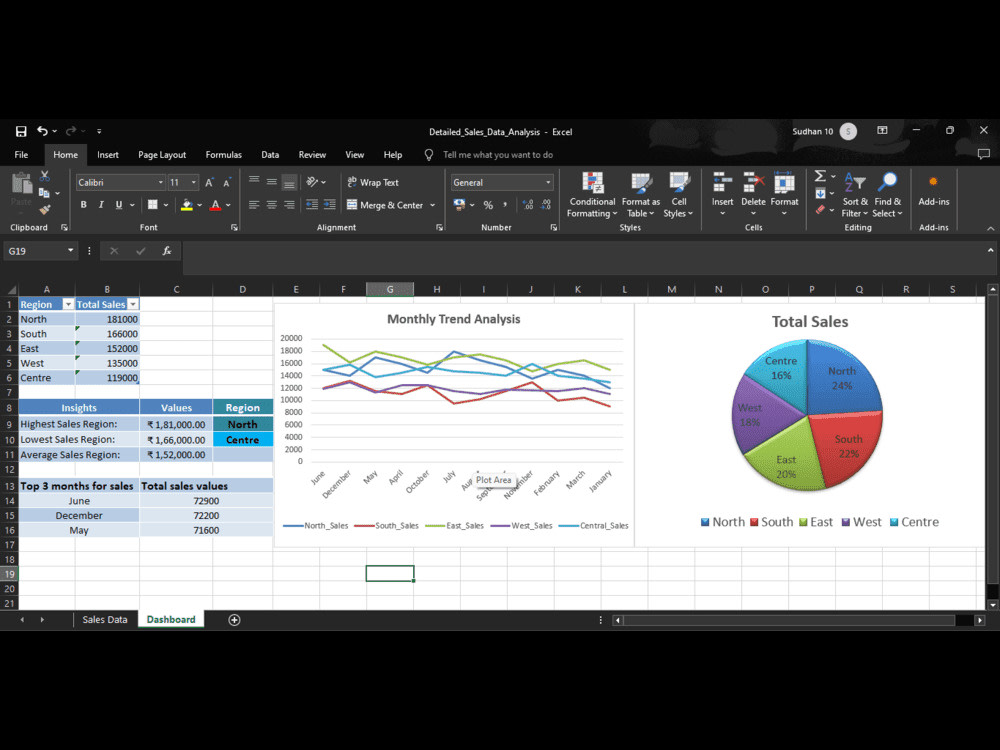Click the Copy icon in Clipboard group
The image size is (1000, 750).
point(44,193)
